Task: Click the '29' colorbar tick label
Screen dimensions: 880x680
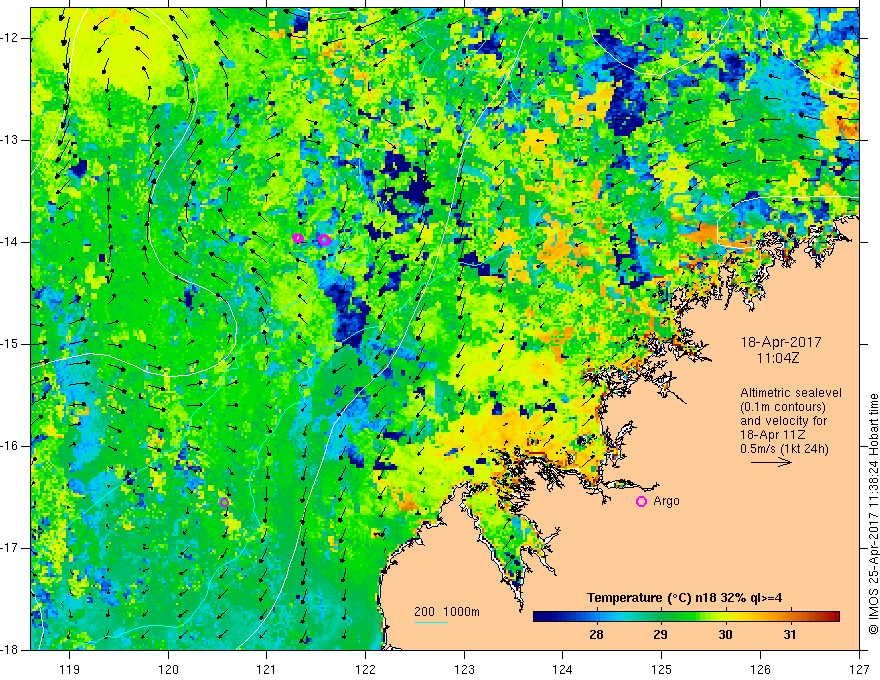Action: (661, 635)
